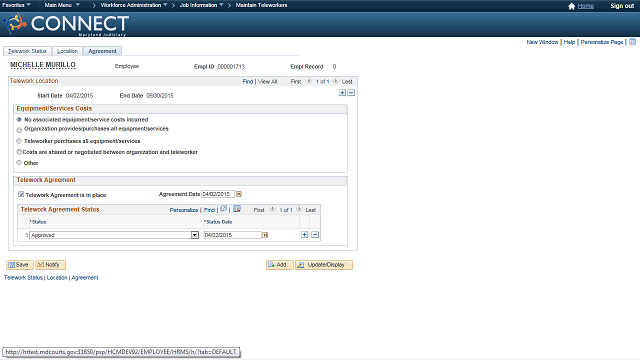Open the Status dropdown showing Approved
This screenshot has height=360, width=640.
pos(195,235)
